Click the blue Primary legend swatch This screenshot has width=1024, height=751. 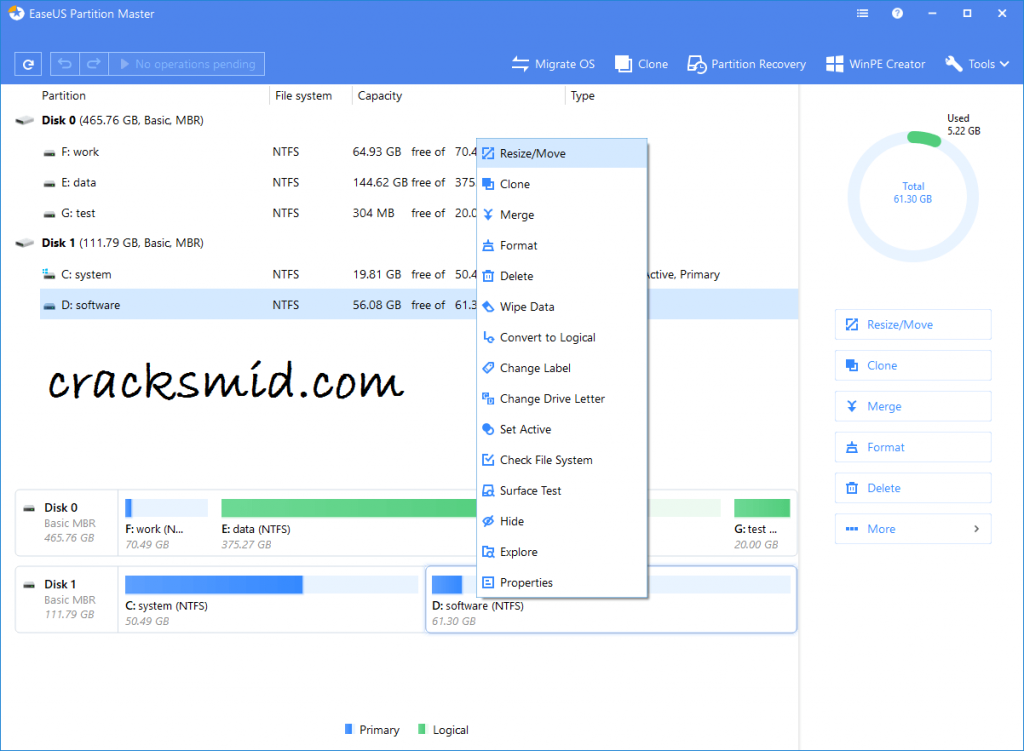tap(349, 729)
